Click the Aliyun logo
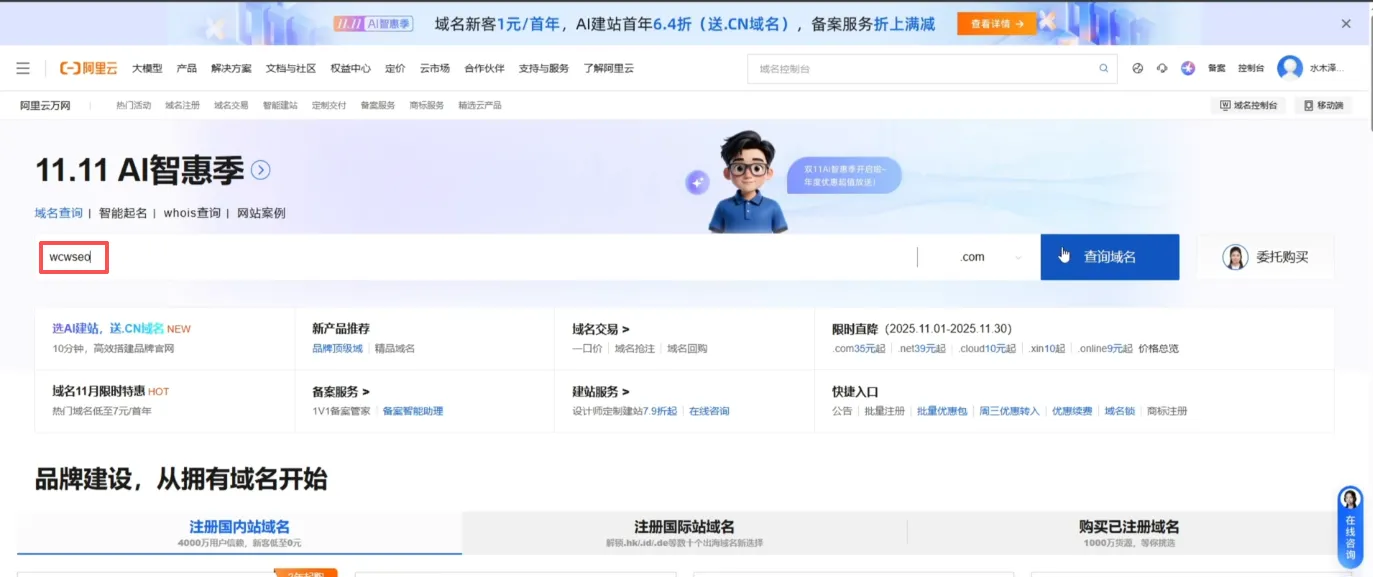Viewport: 1373px width, 577px height. 89,68
